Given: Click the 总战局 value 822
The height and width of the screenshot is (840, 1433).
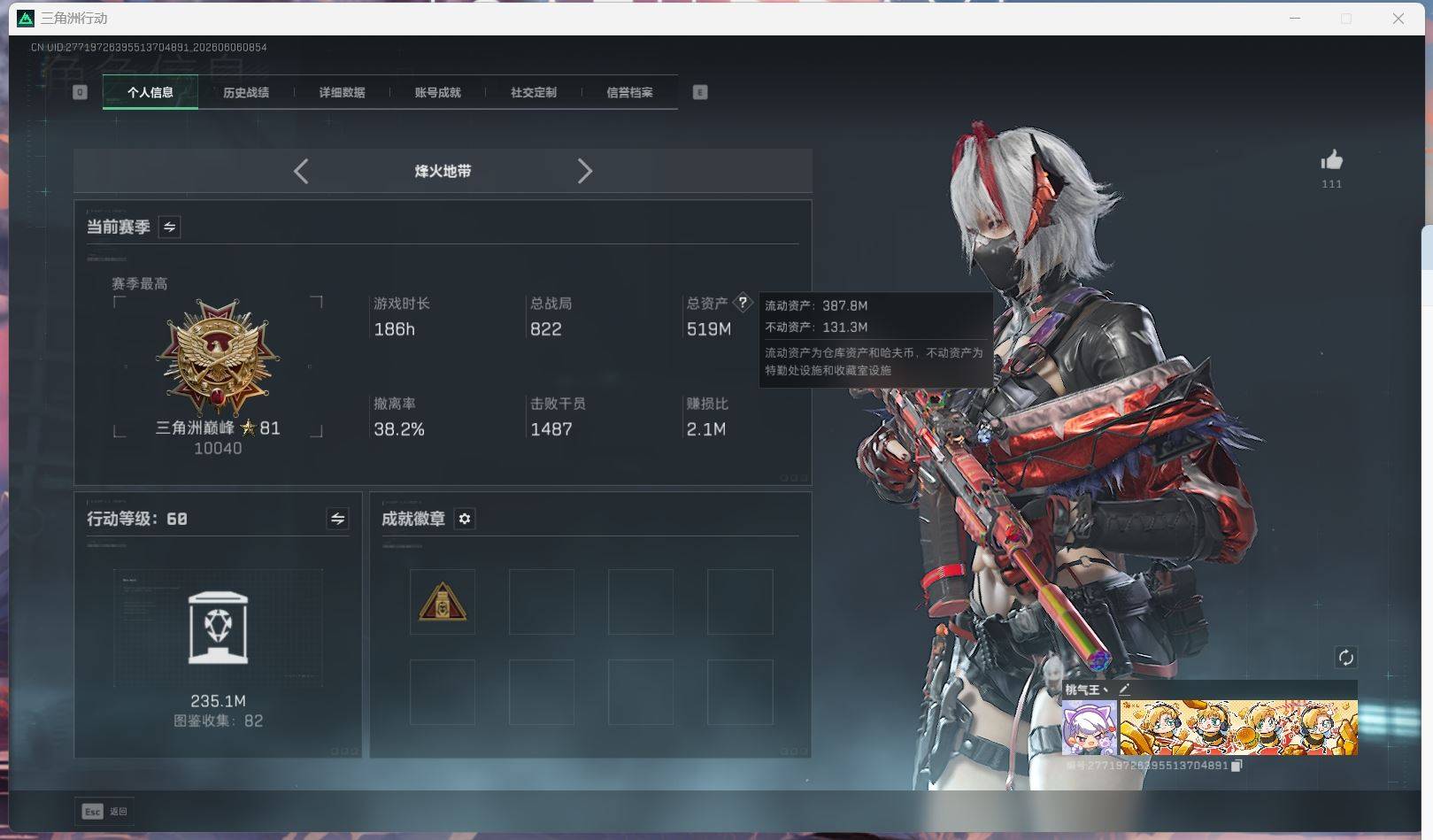Looking at the screenshot, I should (546, 329).
